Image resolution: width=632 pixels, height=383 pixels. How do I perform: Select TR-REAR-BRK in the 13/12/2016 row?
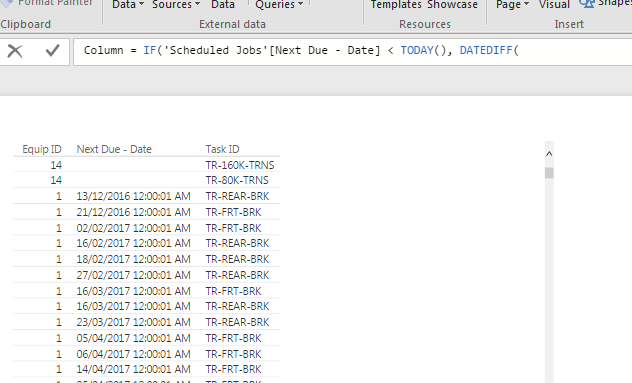[x=237, y=196]
